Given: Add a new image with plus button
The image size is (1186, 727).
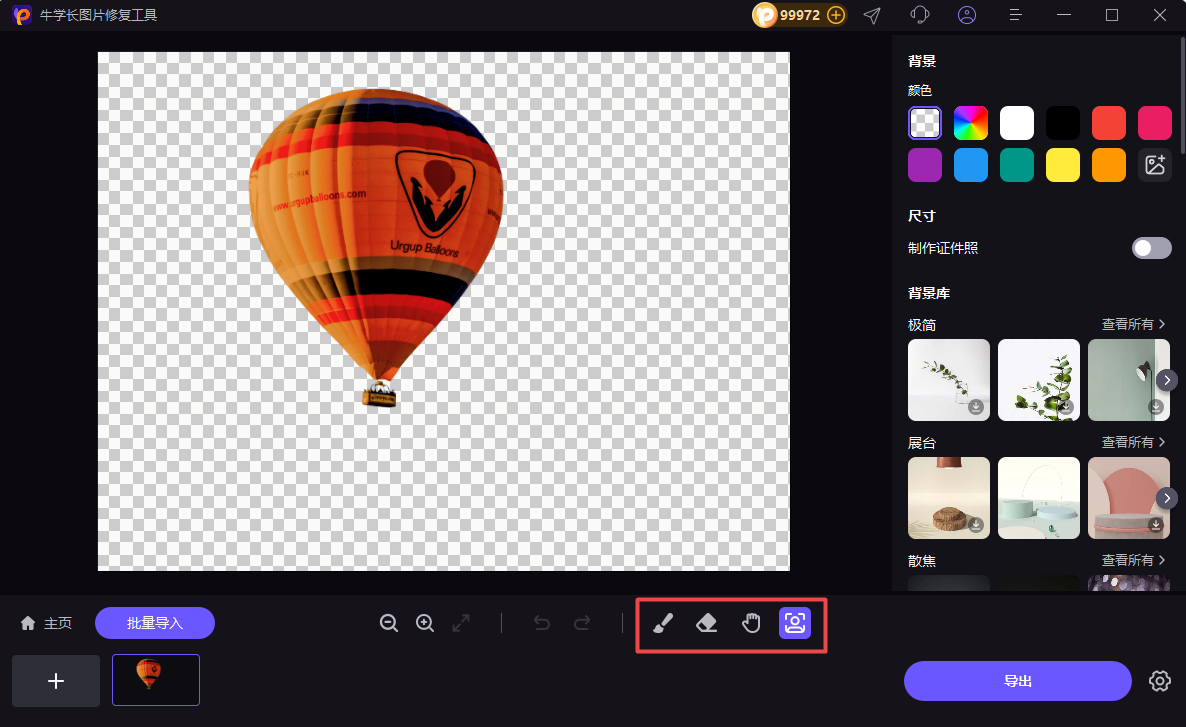Looking at the screenshot, I should (x=56, y=681).
